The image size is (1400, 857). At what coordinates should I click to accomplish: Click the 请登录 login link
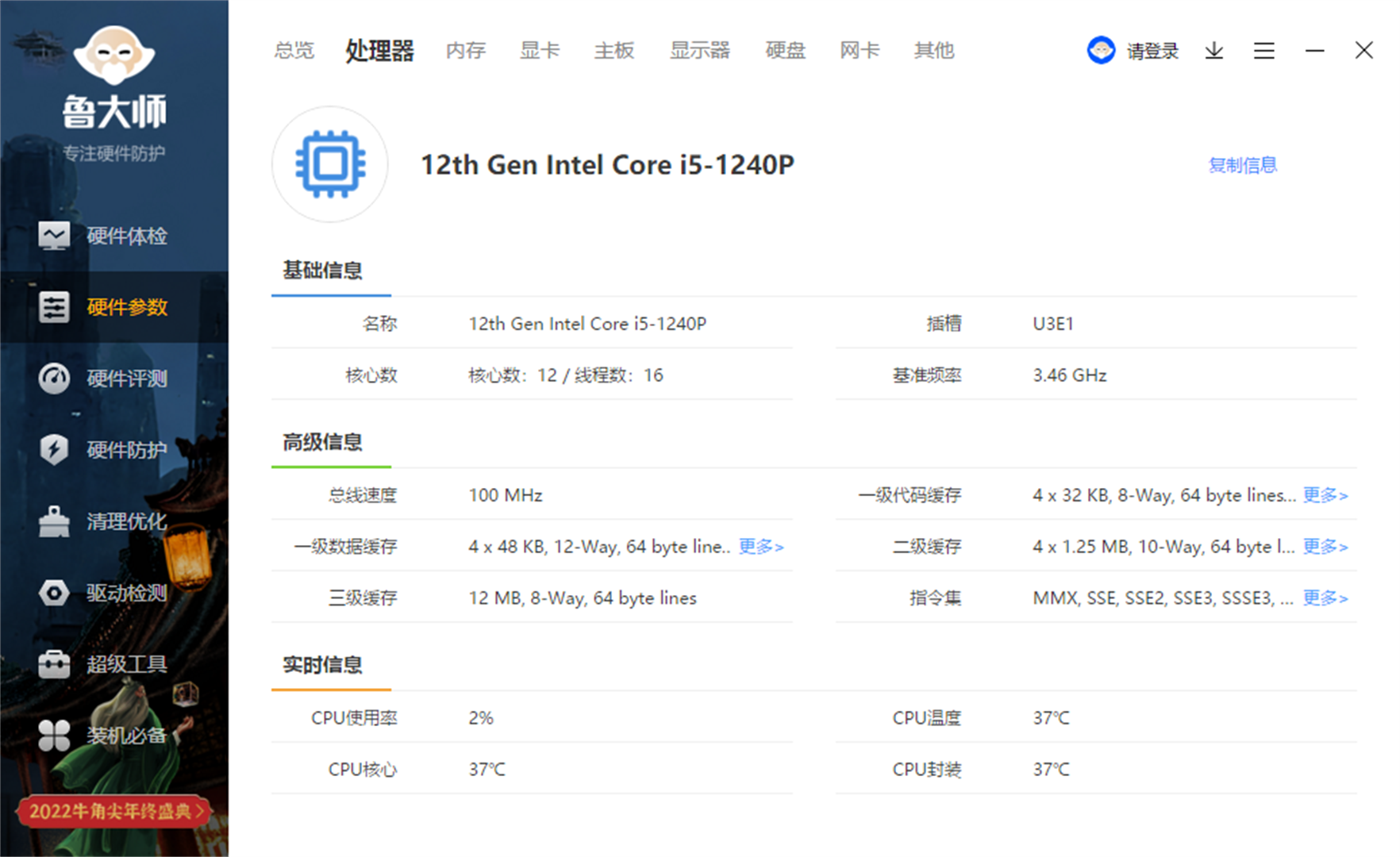pyautogui.click(x=1152, y=52)
